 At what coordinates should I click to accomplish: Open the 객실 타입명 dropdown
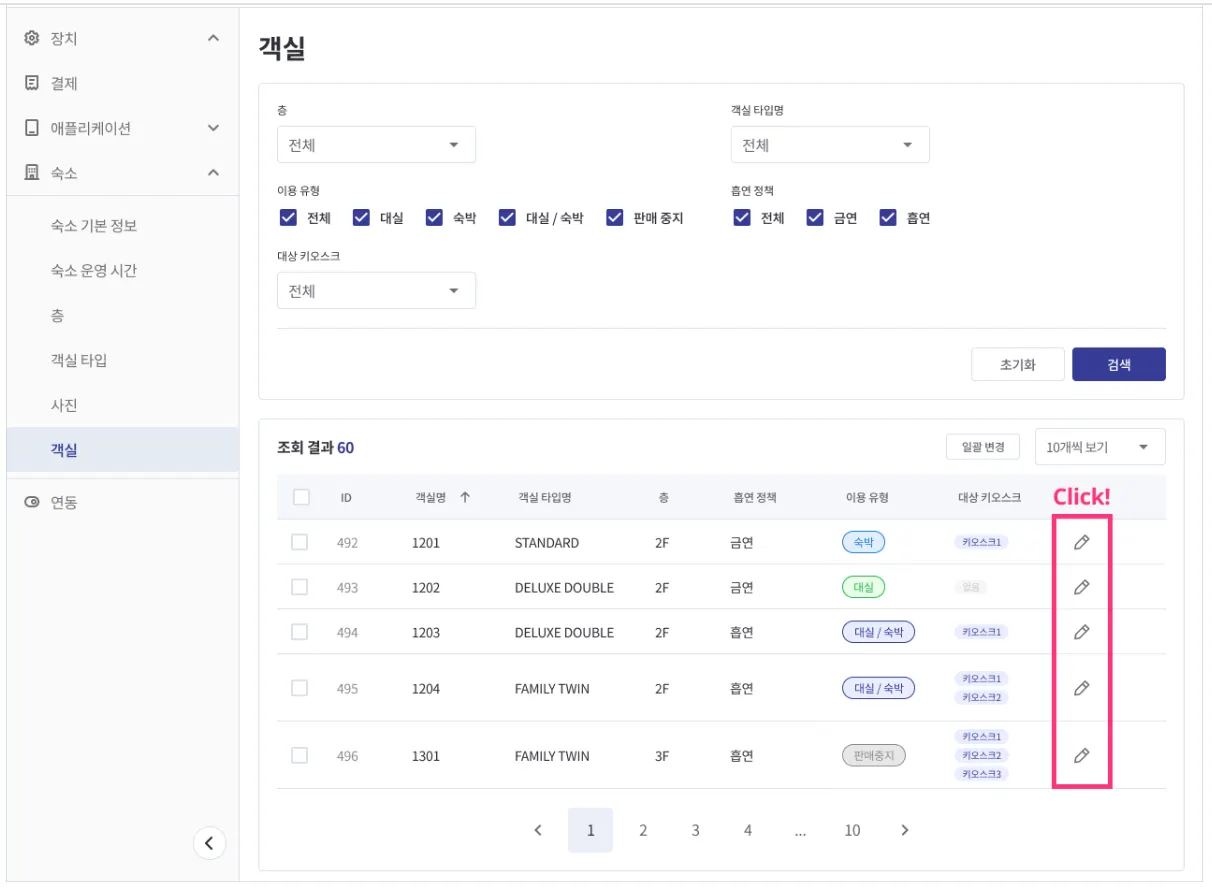click(x=830, y=145)
